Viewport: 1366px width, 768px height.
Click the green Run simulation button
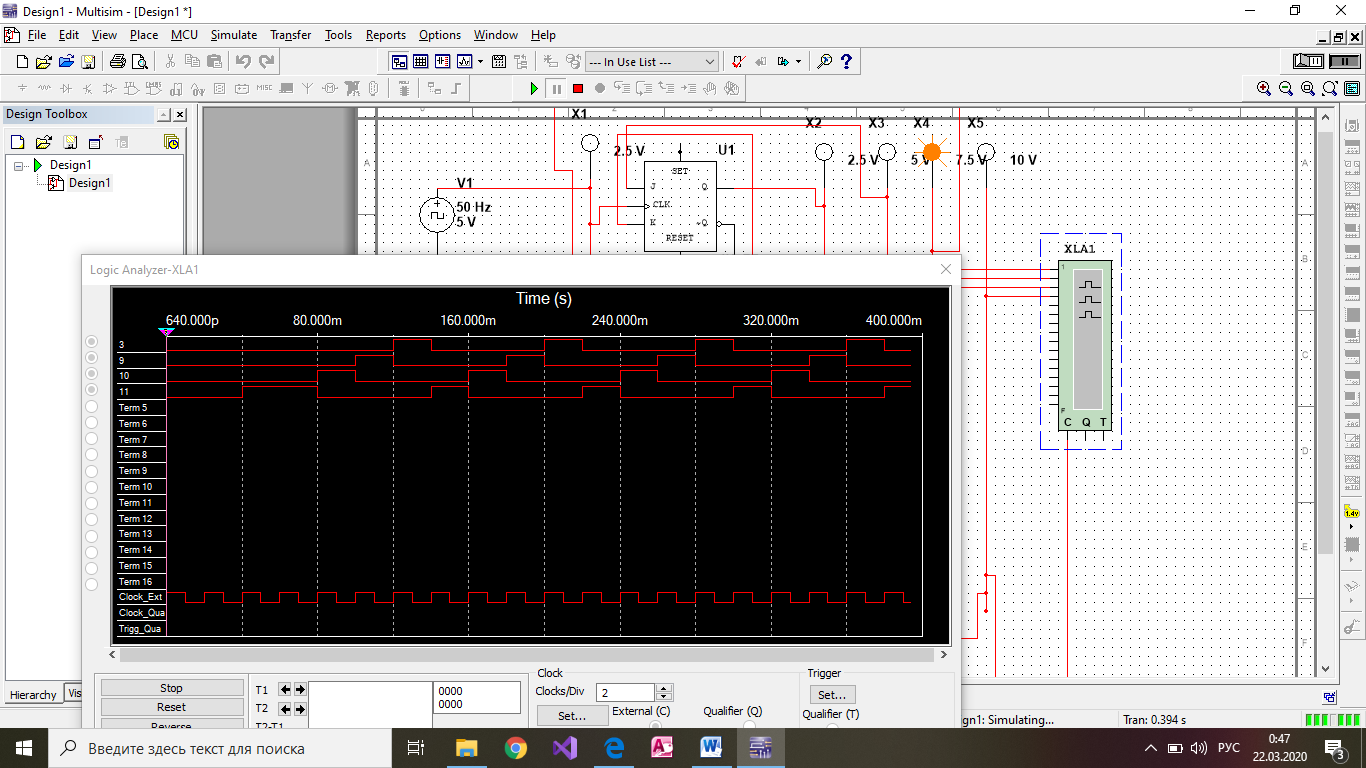click(x=534, y=89)
